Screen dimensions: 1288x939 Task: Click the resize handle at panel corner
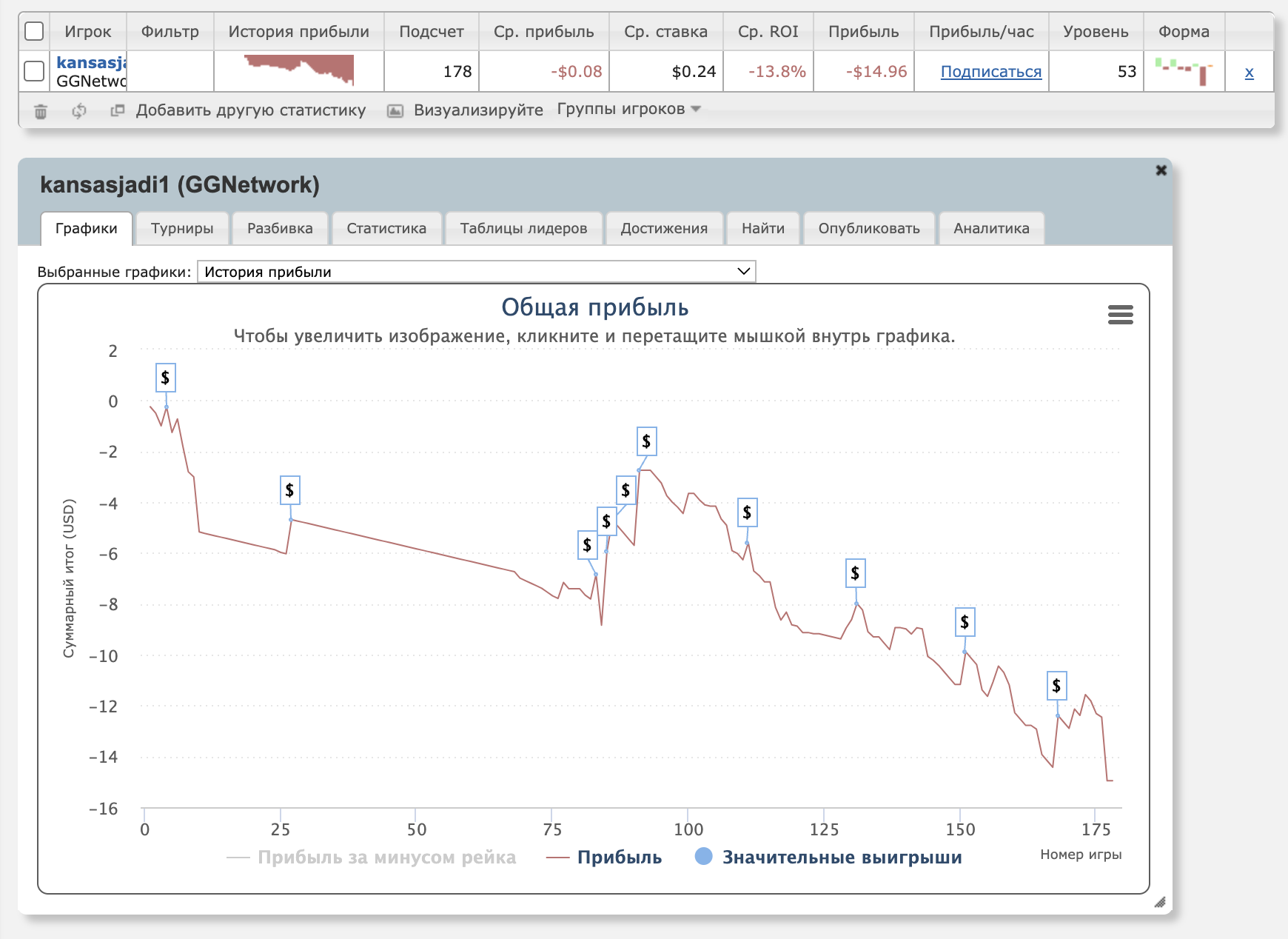1159,901
